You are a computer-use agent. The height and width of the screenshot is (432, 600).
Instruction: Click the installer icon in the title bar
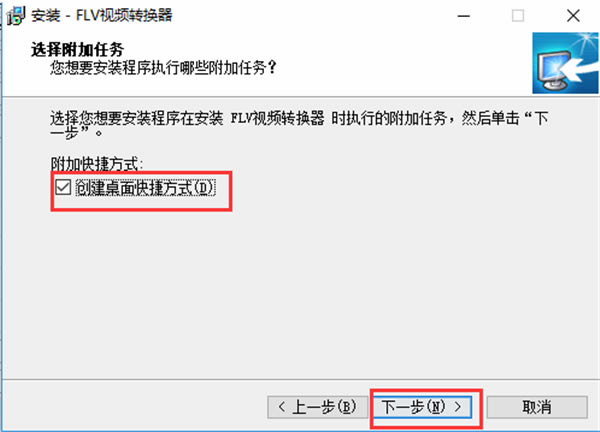click(x=15, y=16)
